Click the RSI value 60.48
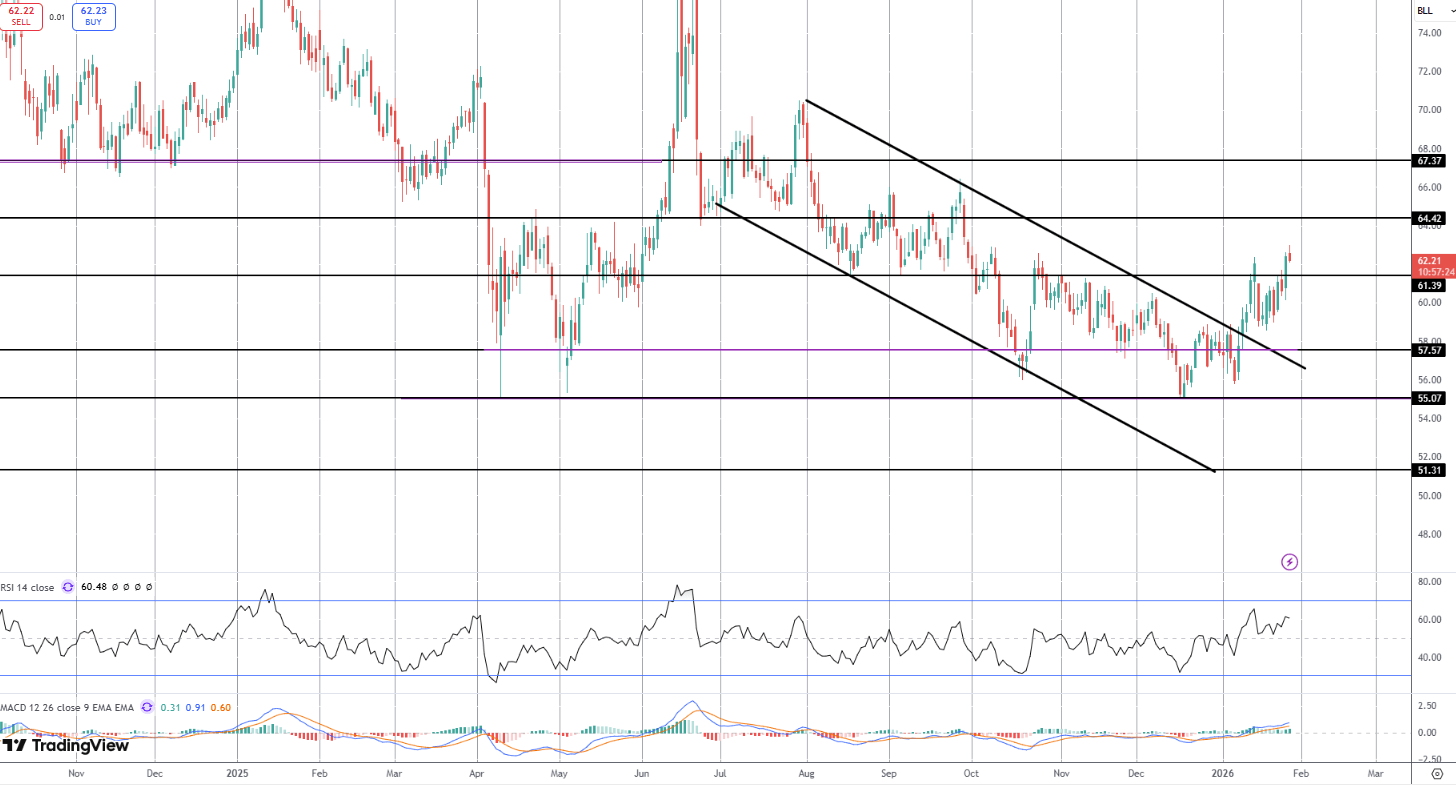Image resolution: width=1456 pixels, height=786 pixels. click(x=94, y=587)
